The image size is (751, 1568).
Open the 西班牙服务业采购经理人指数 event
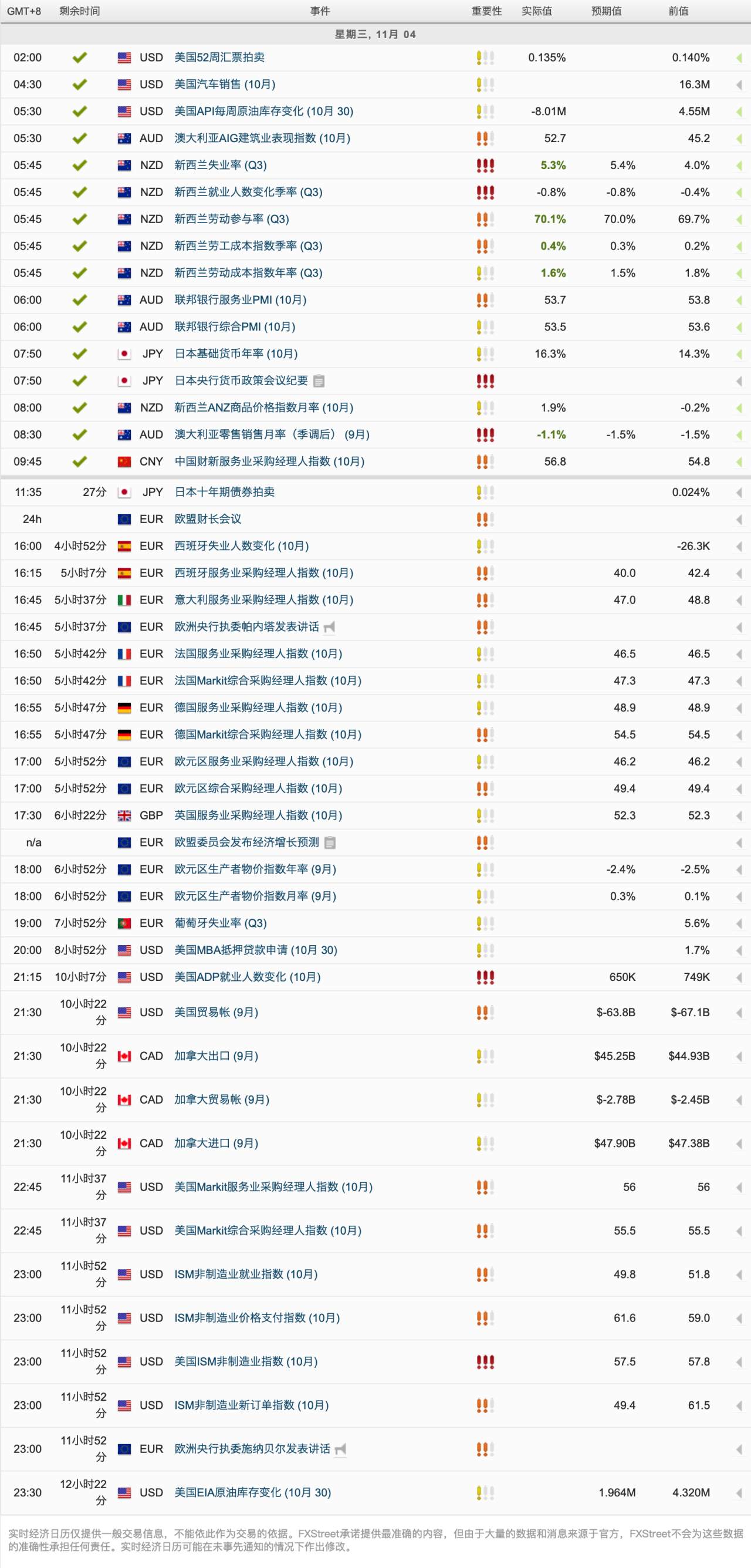(x=264, y=573)
